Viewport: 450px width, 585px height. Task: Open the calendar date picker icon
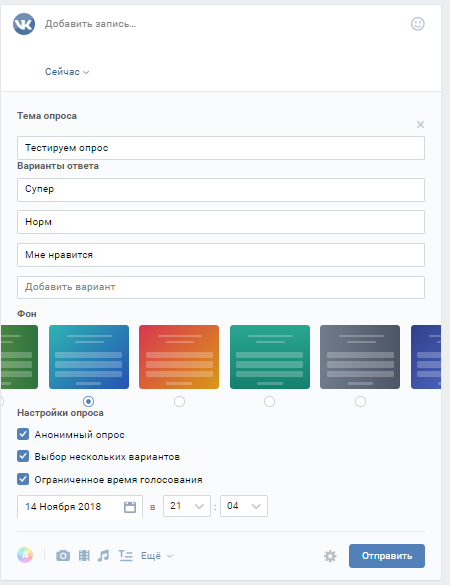click(x=130, y=507)
